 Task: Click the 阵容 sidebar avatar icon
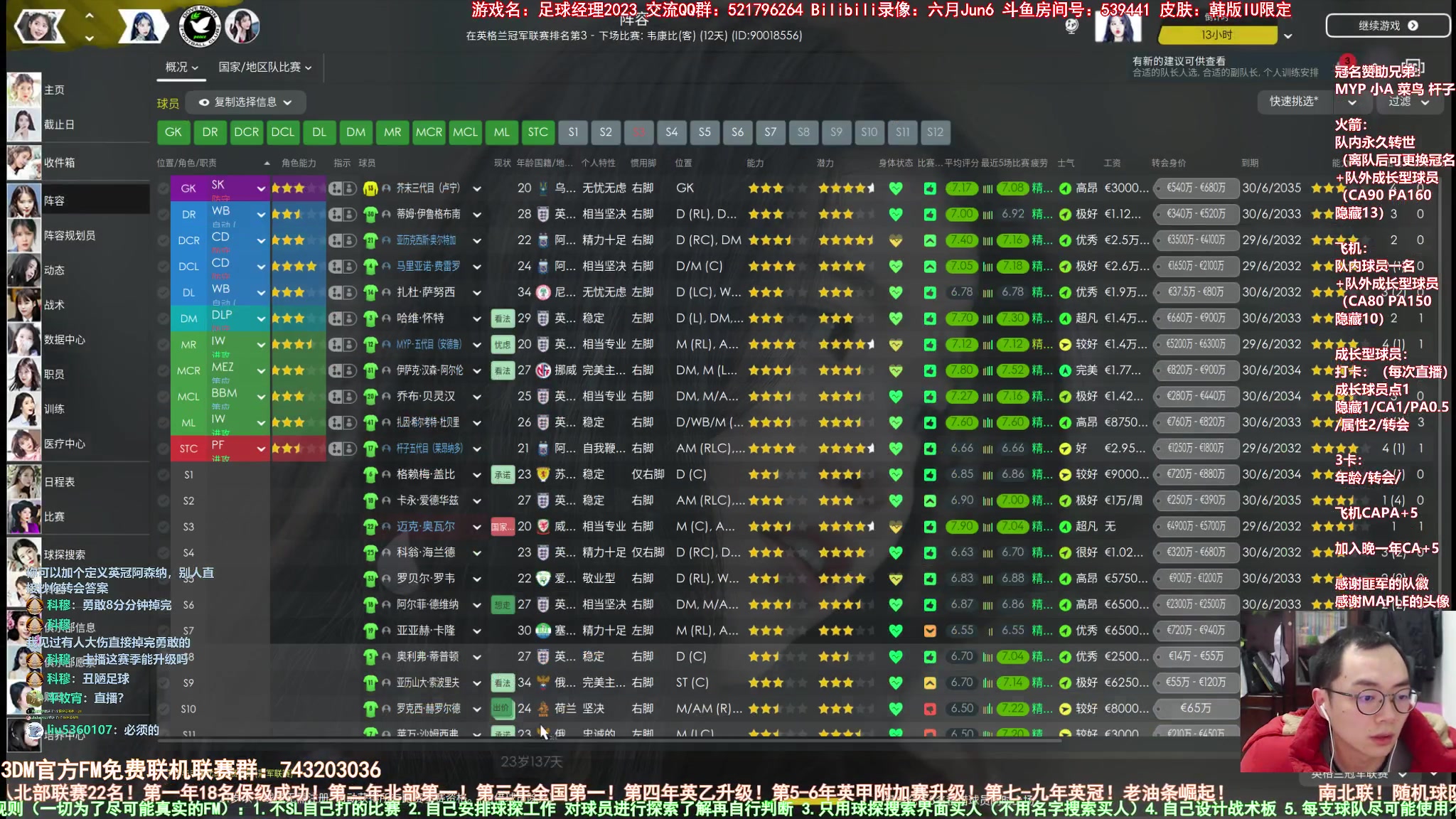coord(24,200)
